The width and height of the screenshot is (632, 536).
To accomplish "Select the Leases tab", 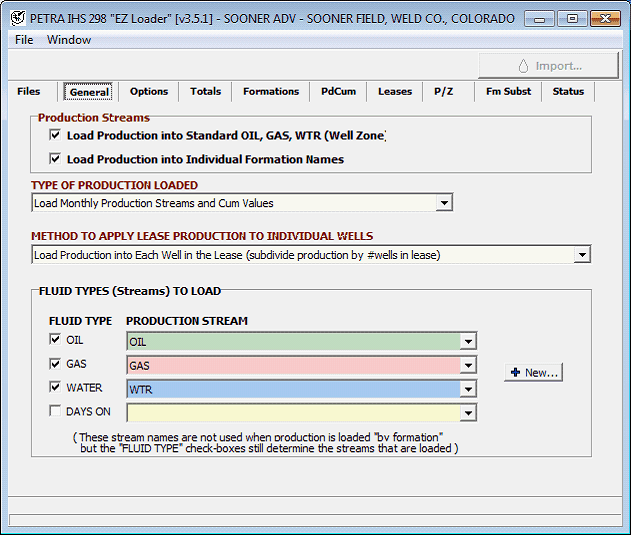I will click(x=394, y=92).
